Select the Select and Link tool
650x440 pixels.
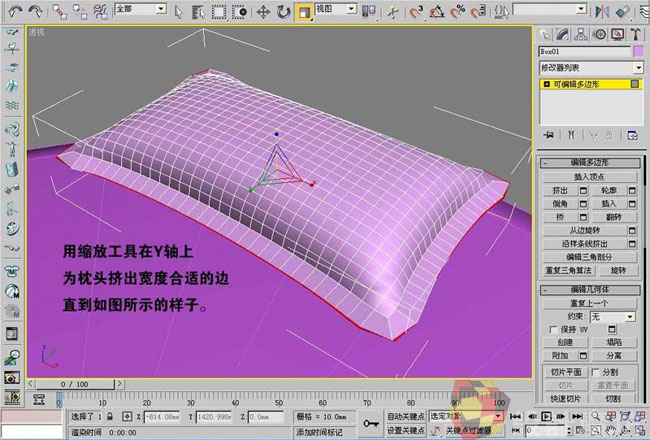tap(59, 12)
